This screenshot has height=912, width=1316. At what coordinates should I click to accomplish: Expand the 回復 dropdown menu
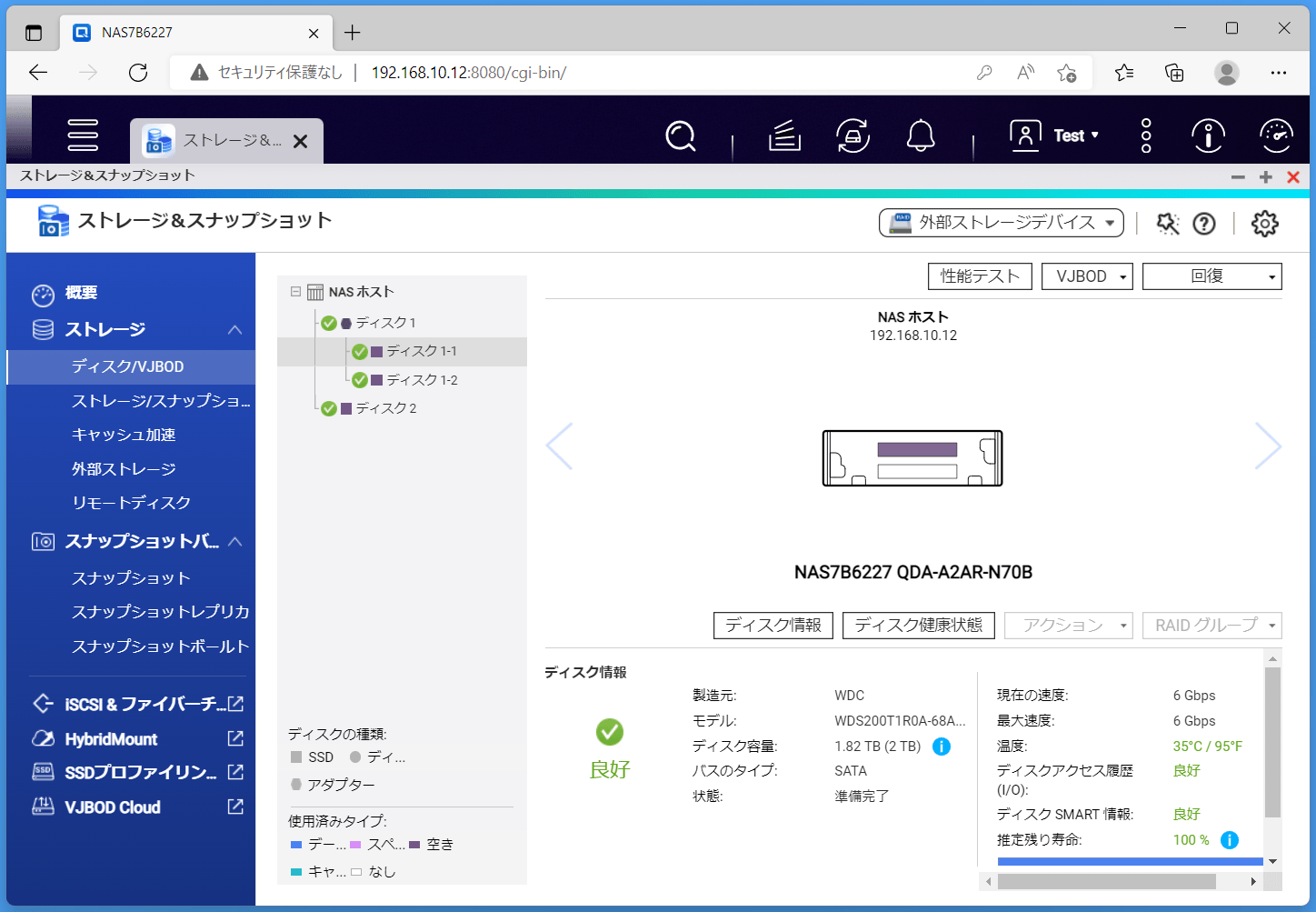tap(1211, 276)
